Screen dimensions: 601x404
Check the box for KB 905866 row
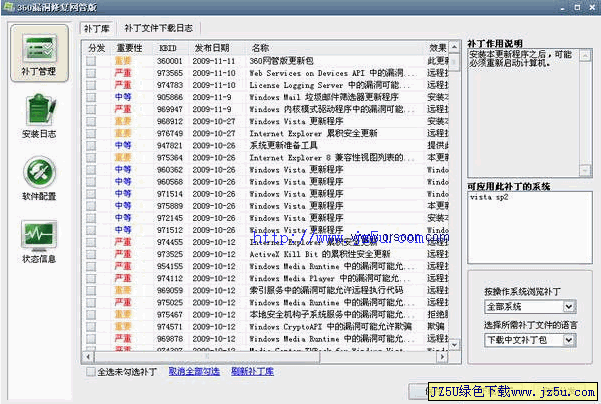coord(91,97)
